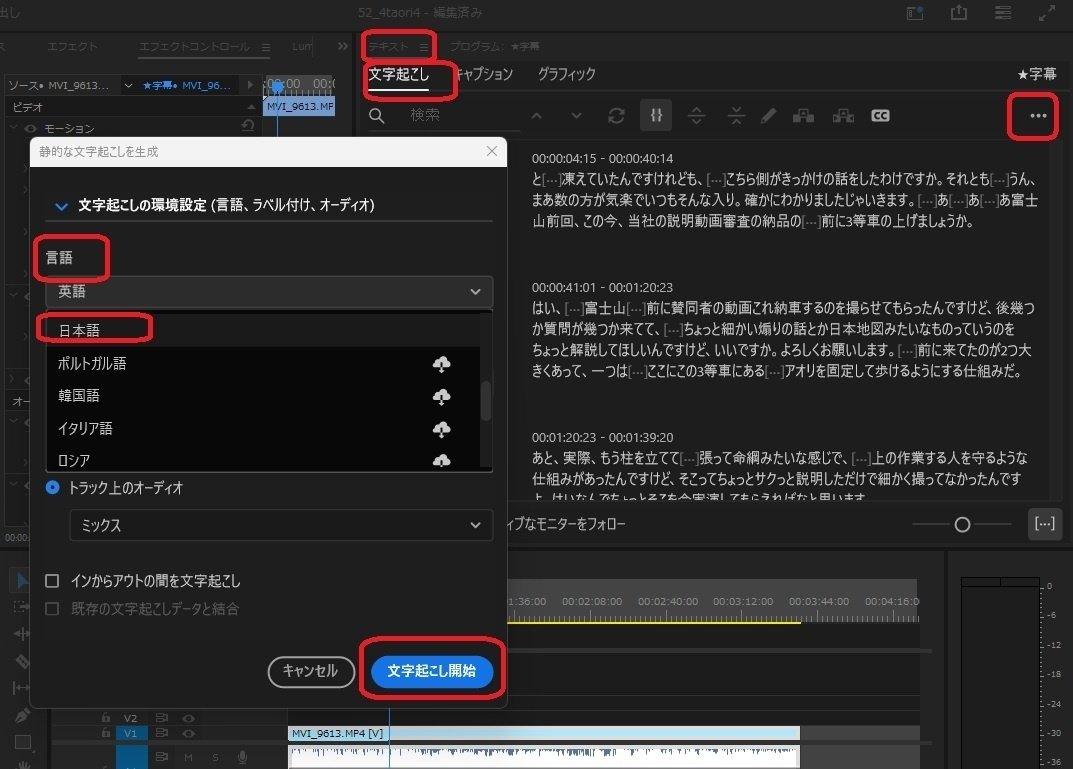Select the MVI_9613.MP4 [V] clip on the timeline
The width and height of the screenshot is (1073, 769).
[x=544, y=733]
